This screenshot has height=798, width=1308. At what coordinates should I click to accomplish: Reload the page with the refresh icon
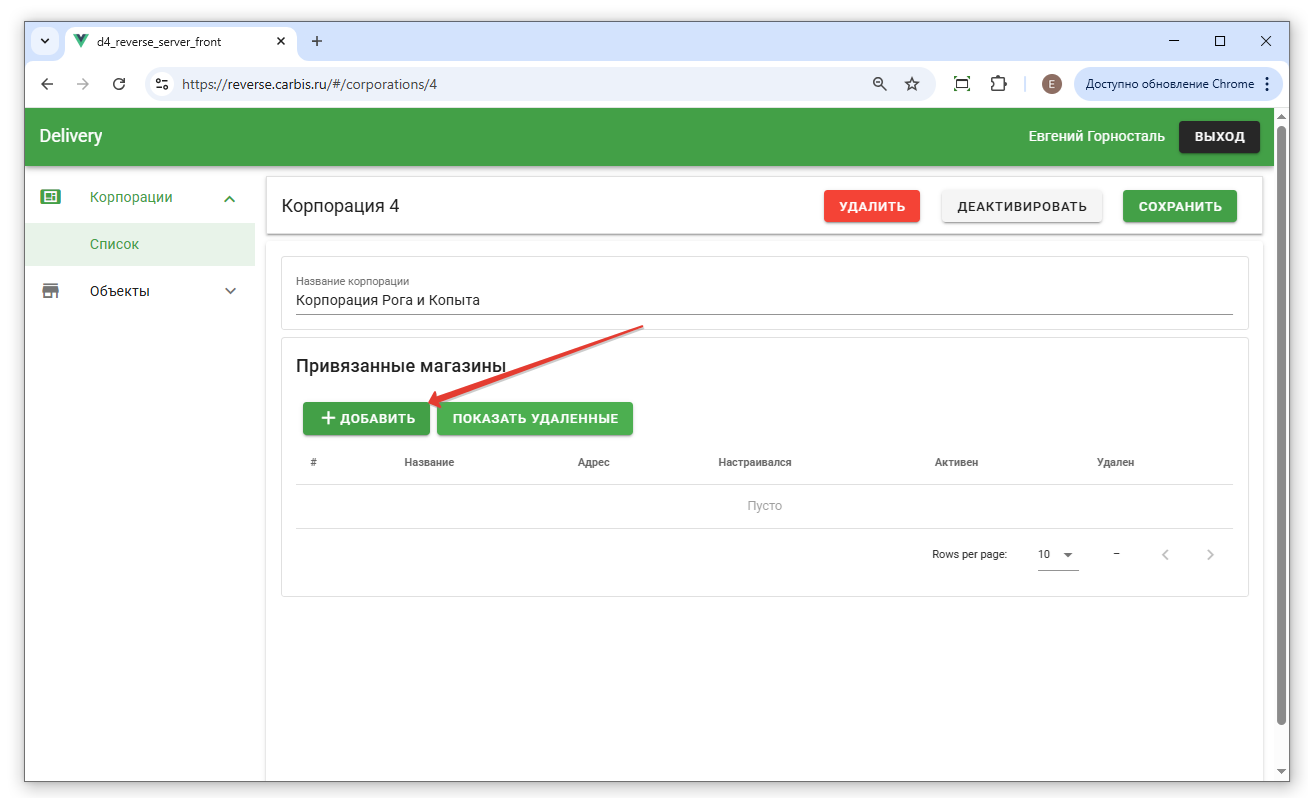[x=119, y=84]
